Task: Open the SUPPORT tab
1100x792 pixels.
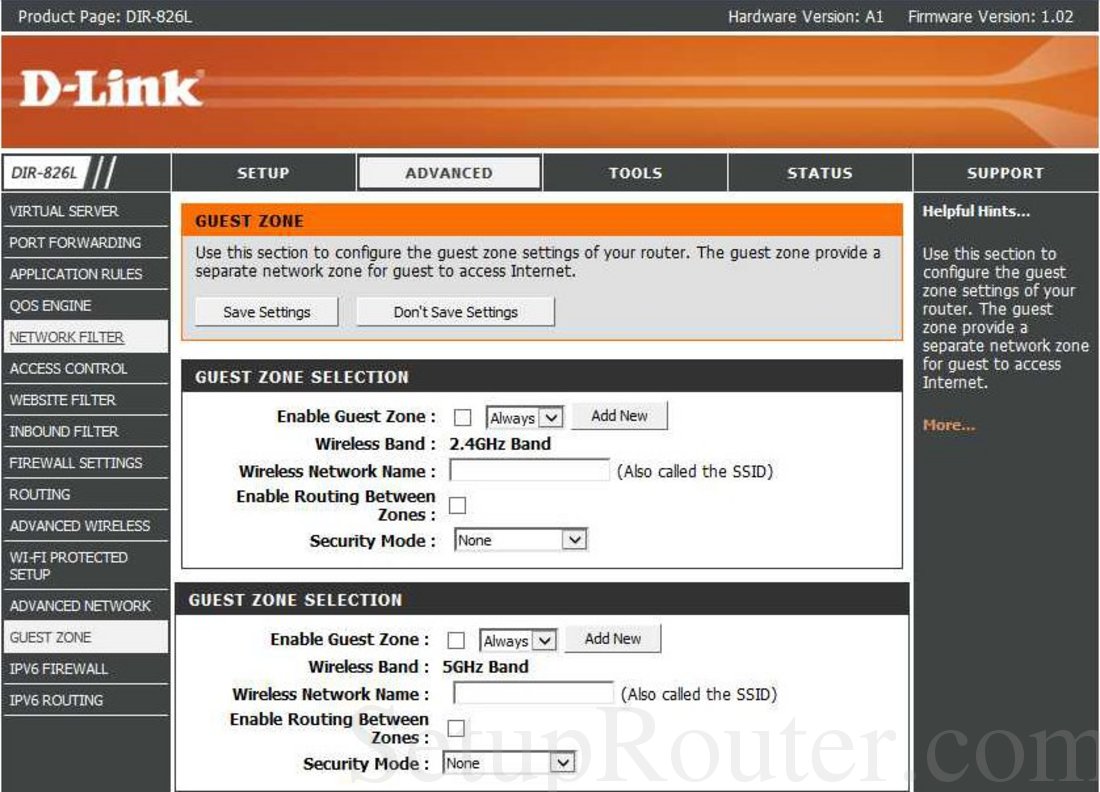Action: [x=1004, y=172]
